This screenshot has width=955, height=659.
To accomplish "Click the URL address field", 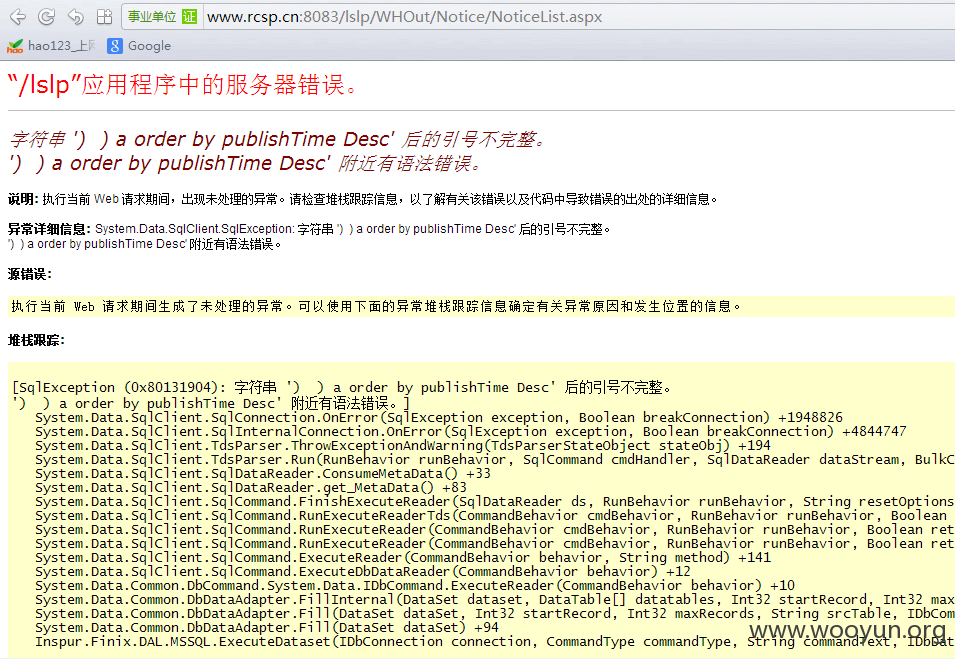I will (x=579, y=16).
